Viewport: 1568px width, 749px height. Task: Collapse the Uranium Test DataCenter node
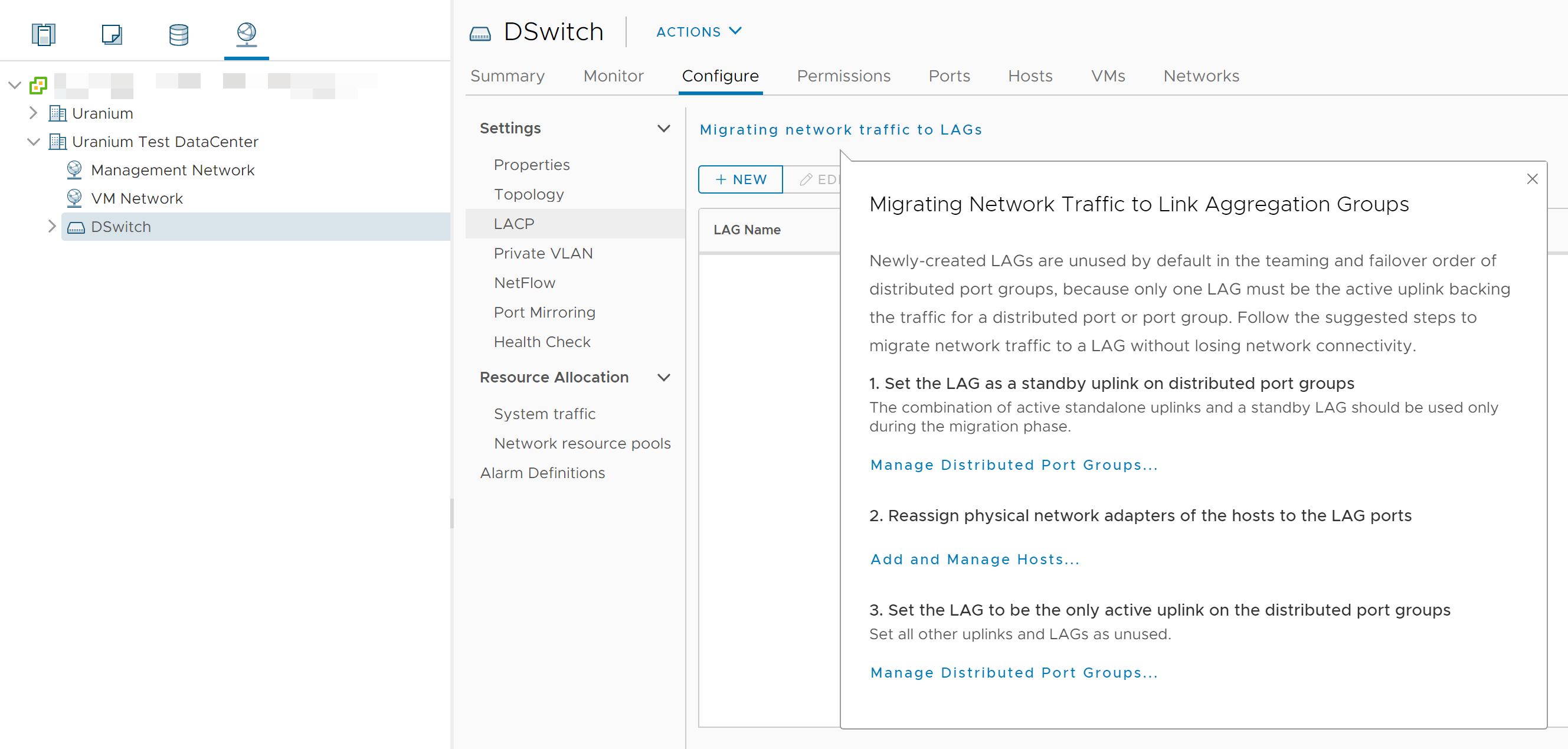coord(34,142)
